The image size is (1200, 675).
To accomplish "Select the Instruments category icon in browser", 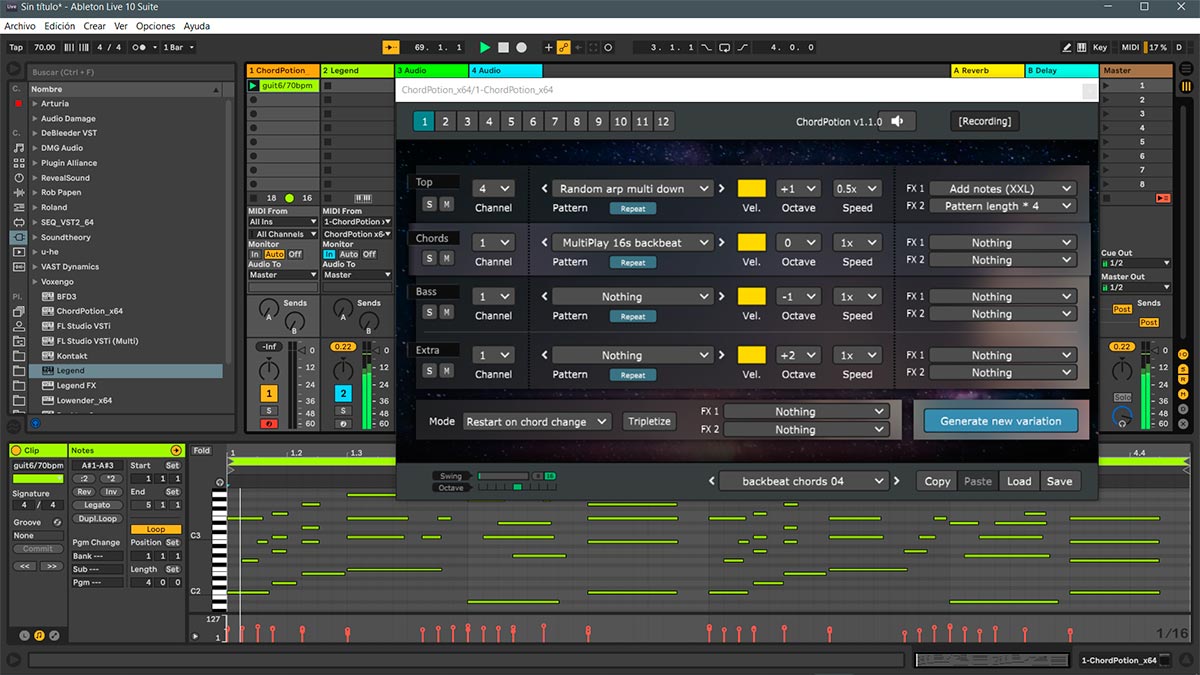I will (18, 178).
